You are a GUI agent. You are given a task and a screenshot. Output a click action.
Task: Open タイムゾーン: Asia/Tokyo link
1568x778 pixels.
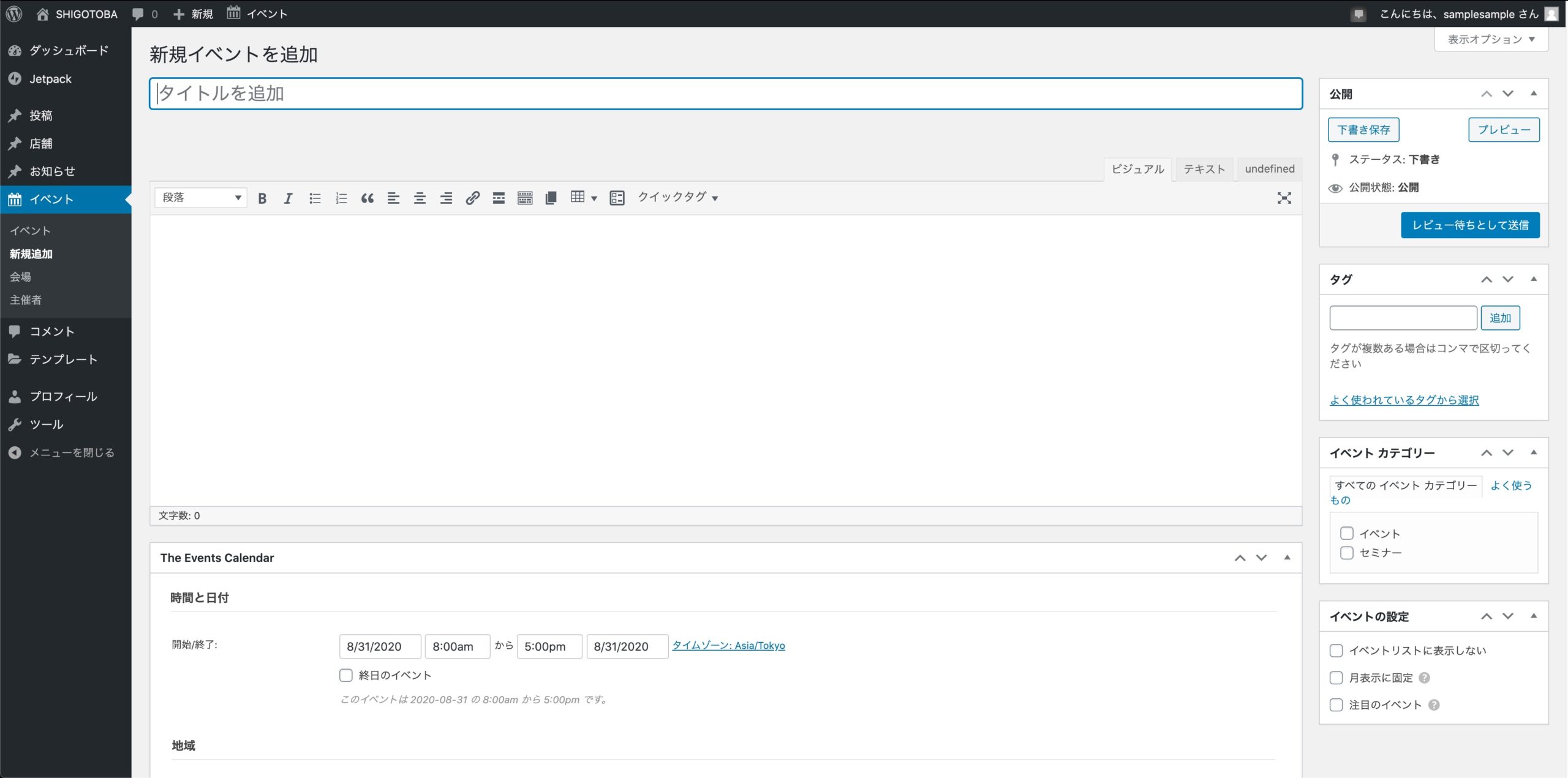(729, 645)
